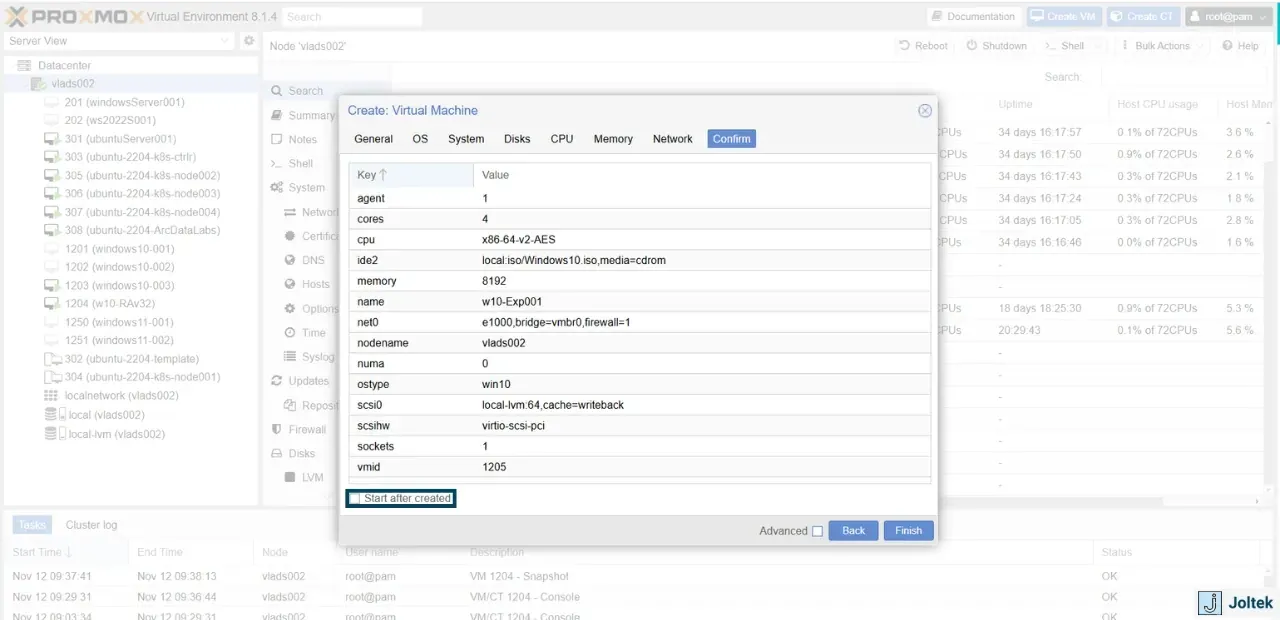Open the Documentation link
Viewport: 1280px width, 620px height.
(x=972, y=16)
